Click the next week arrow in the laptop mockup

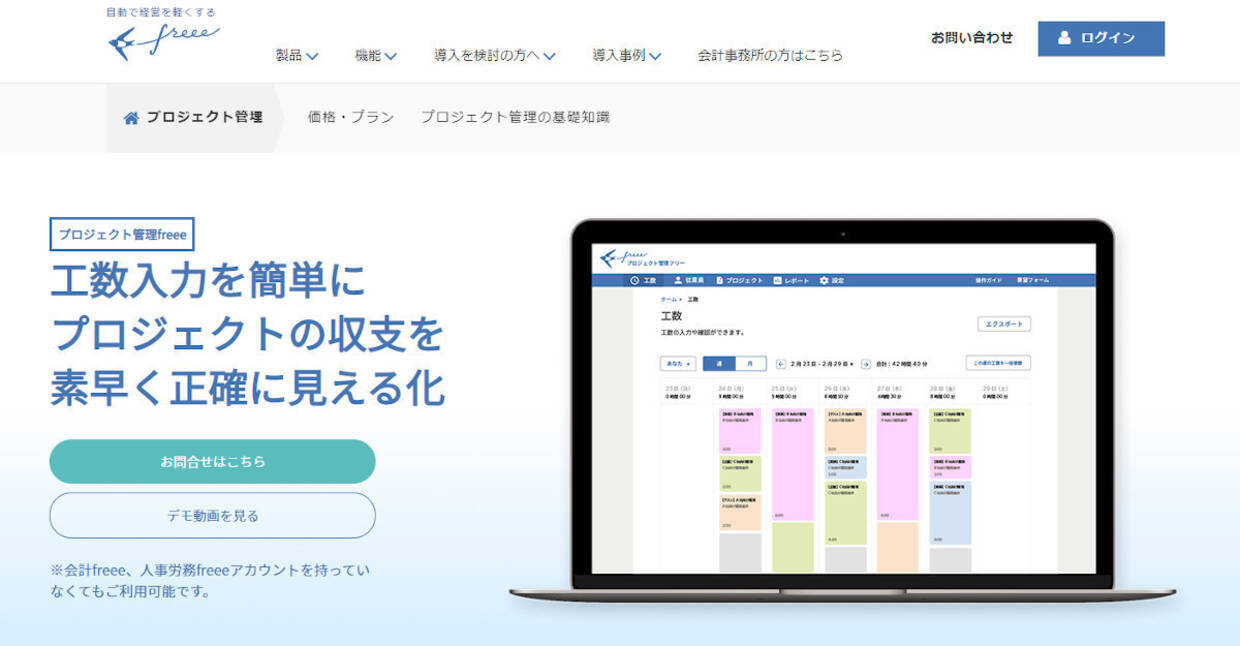pyautogui.click(x=866, y=364)
